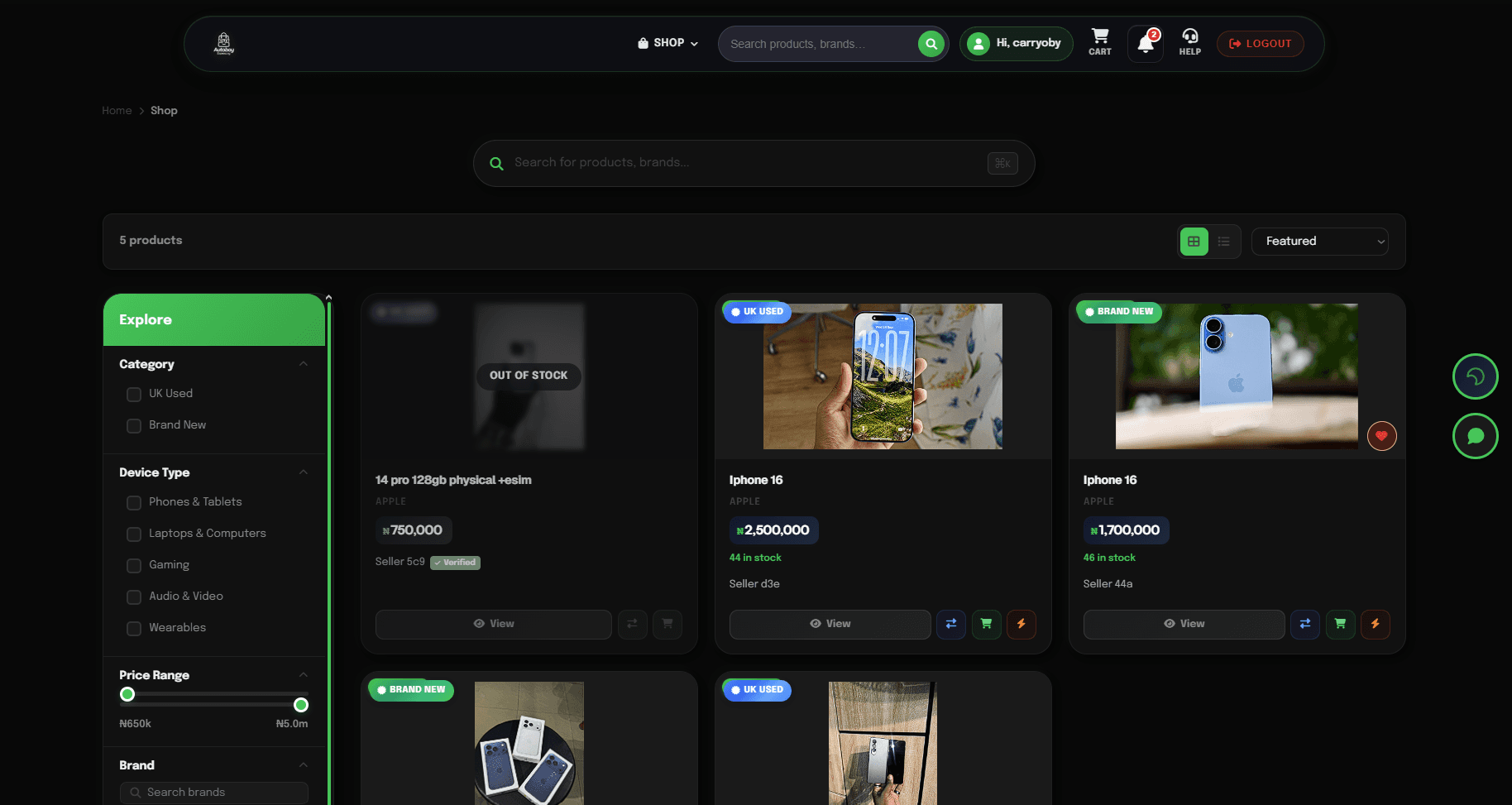
Task: Click the minimum price slider handle
Action: (x=127, y=694)
